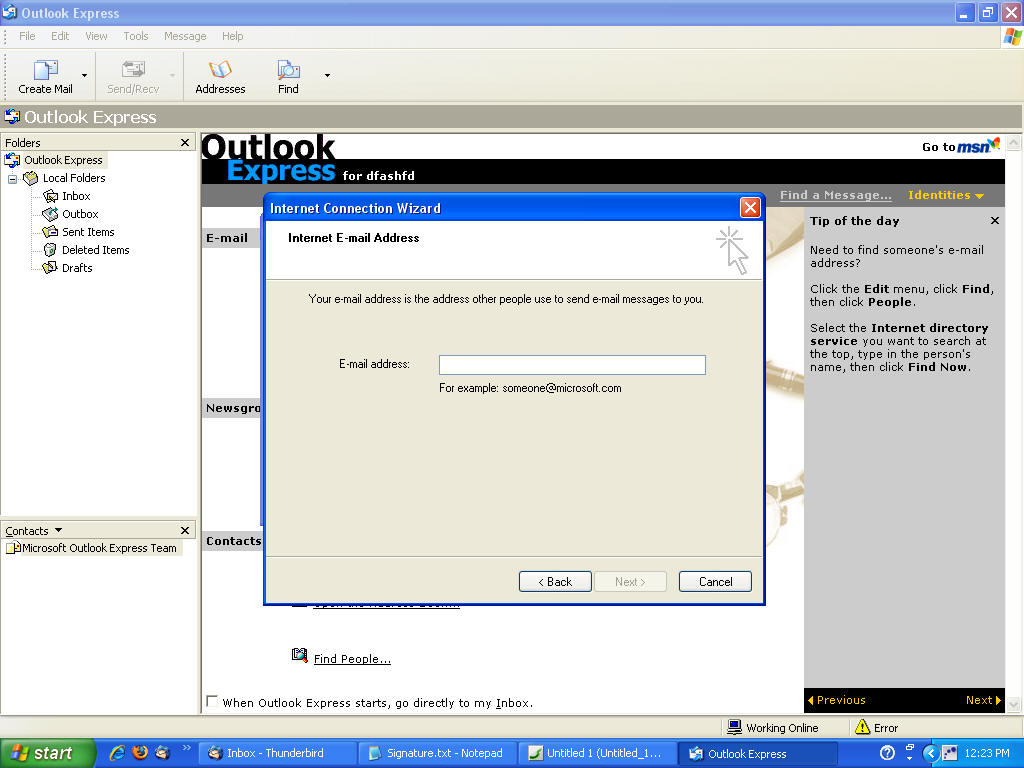
Task: Close the Internet Connection Wizard dialog
Action: point(750,208)
